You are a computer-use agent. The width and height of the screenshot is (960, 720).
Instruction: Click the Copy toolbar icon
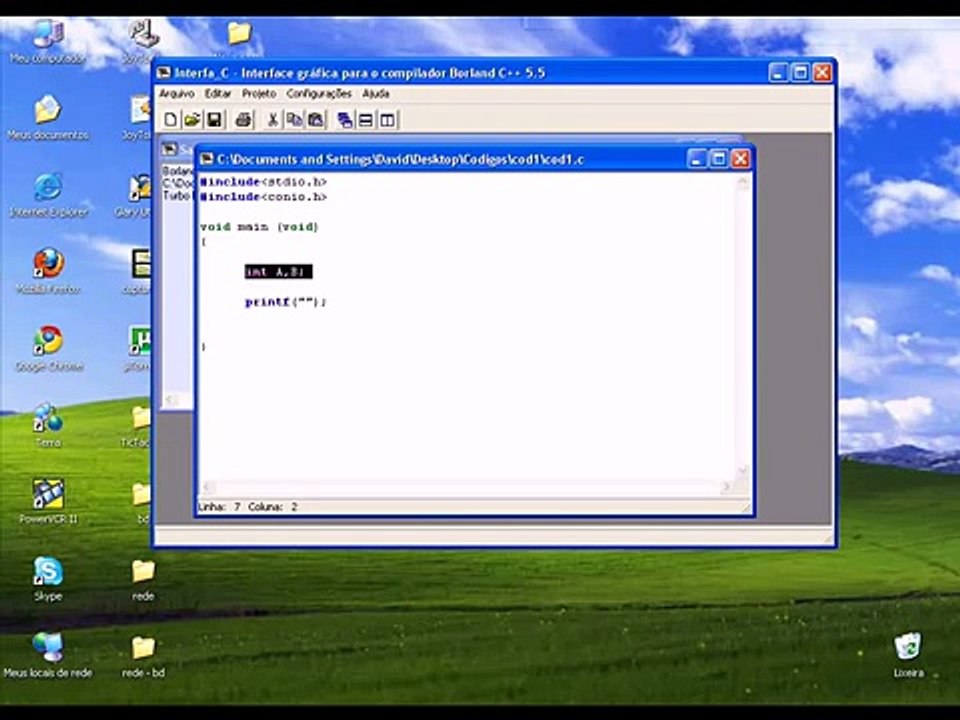pos(294,120)
